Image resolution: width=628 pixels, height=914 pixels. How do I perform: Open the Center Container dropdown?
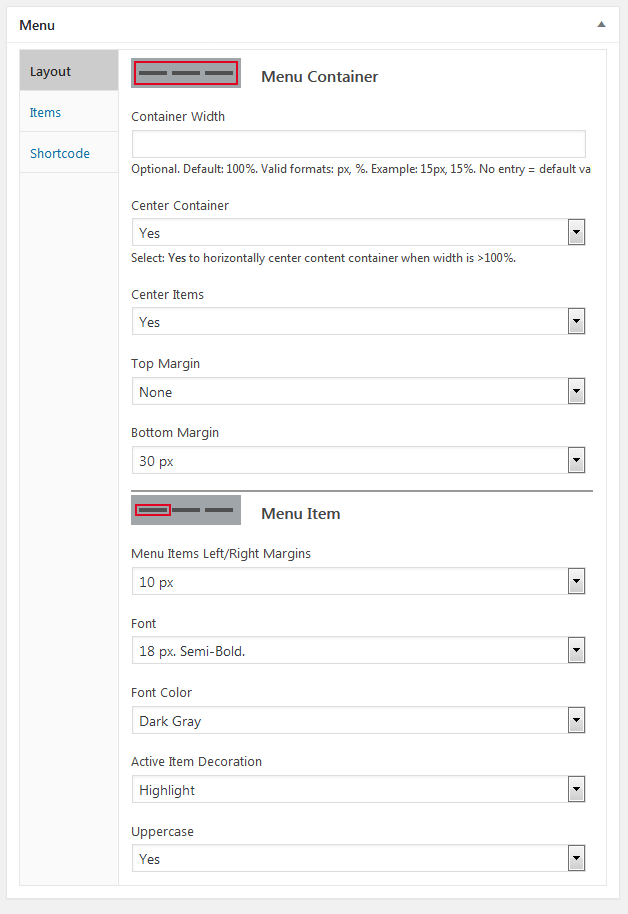tap(358, 233)
